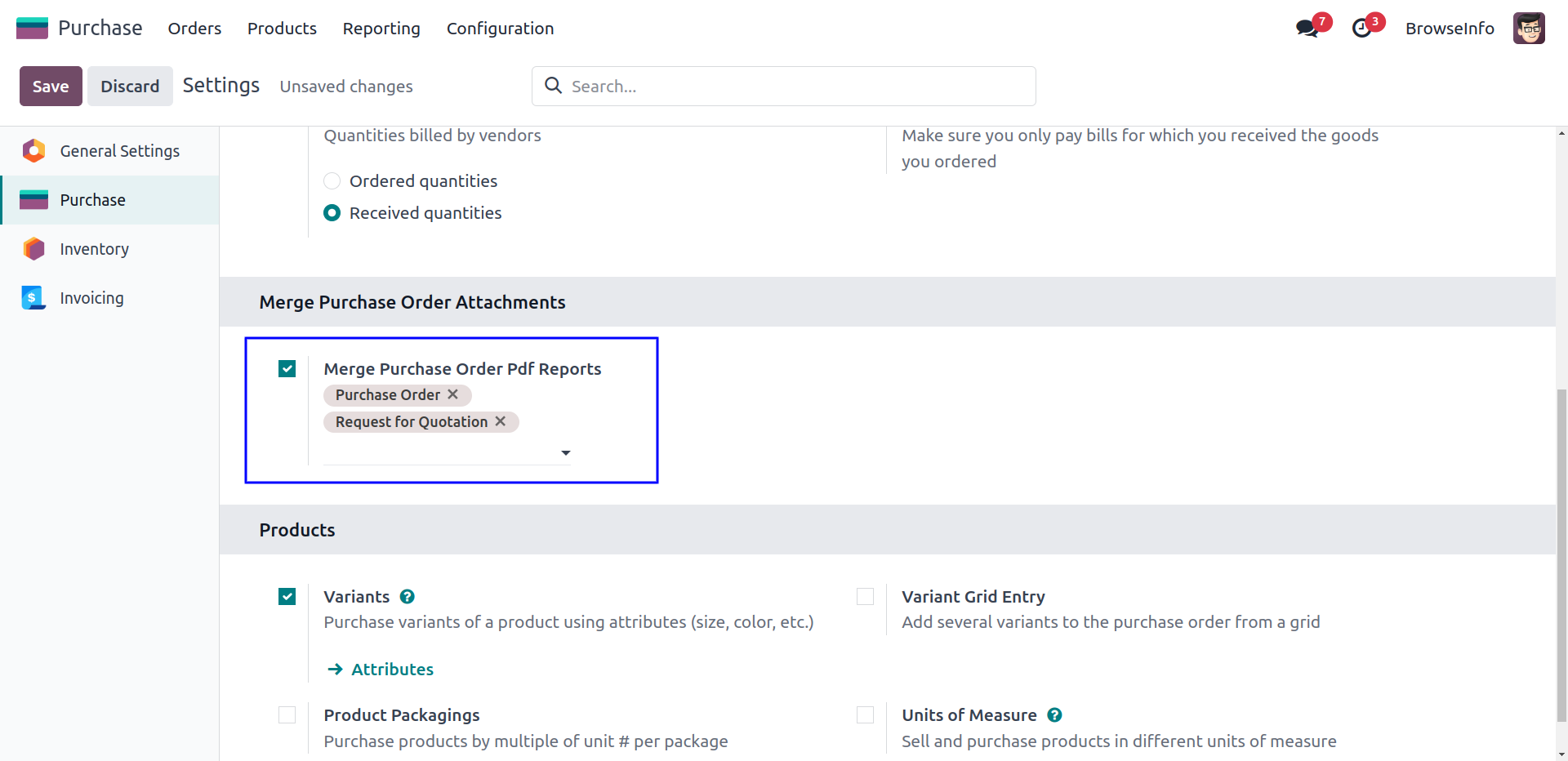Open the activities clock icon
This screenshot has height=761, width=1568.
click(1361, 29)
